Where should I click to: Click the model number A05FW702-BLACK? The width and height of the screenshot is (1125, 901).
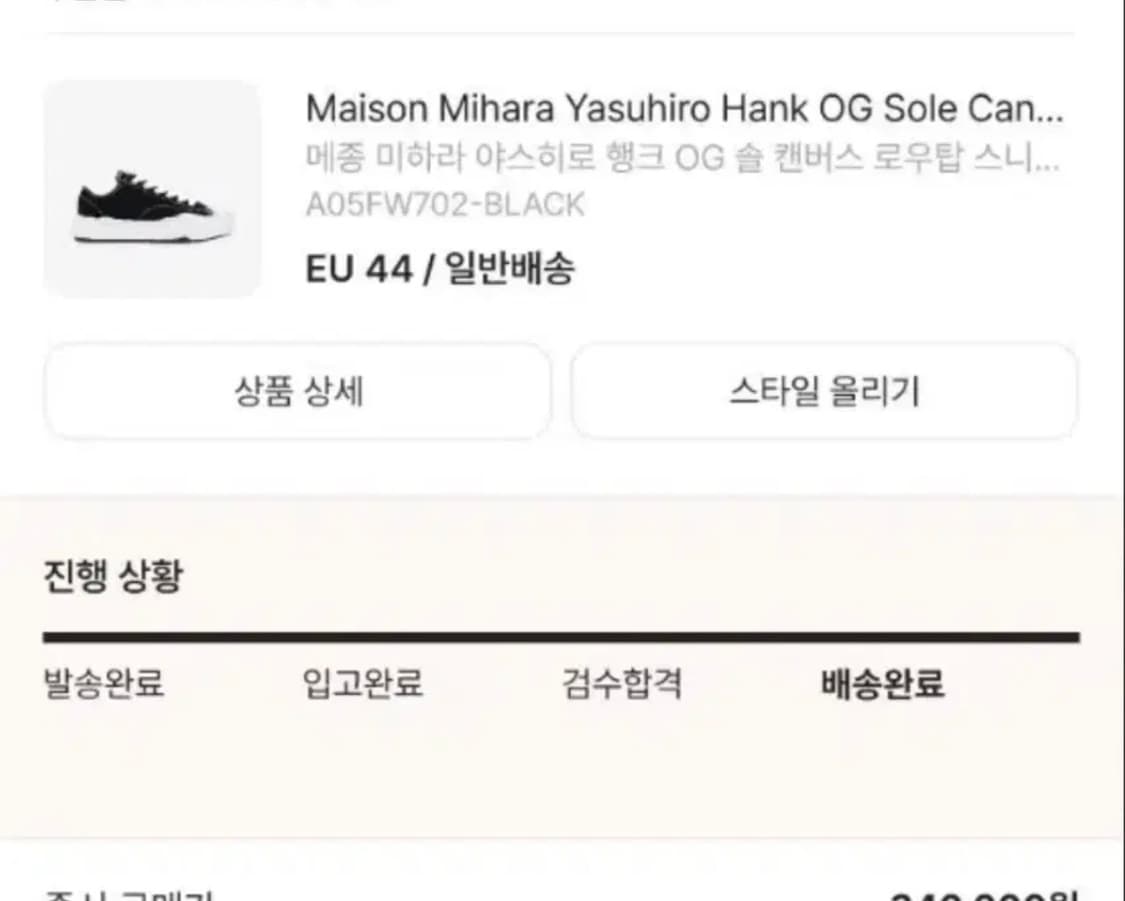(x=445, y=204)
